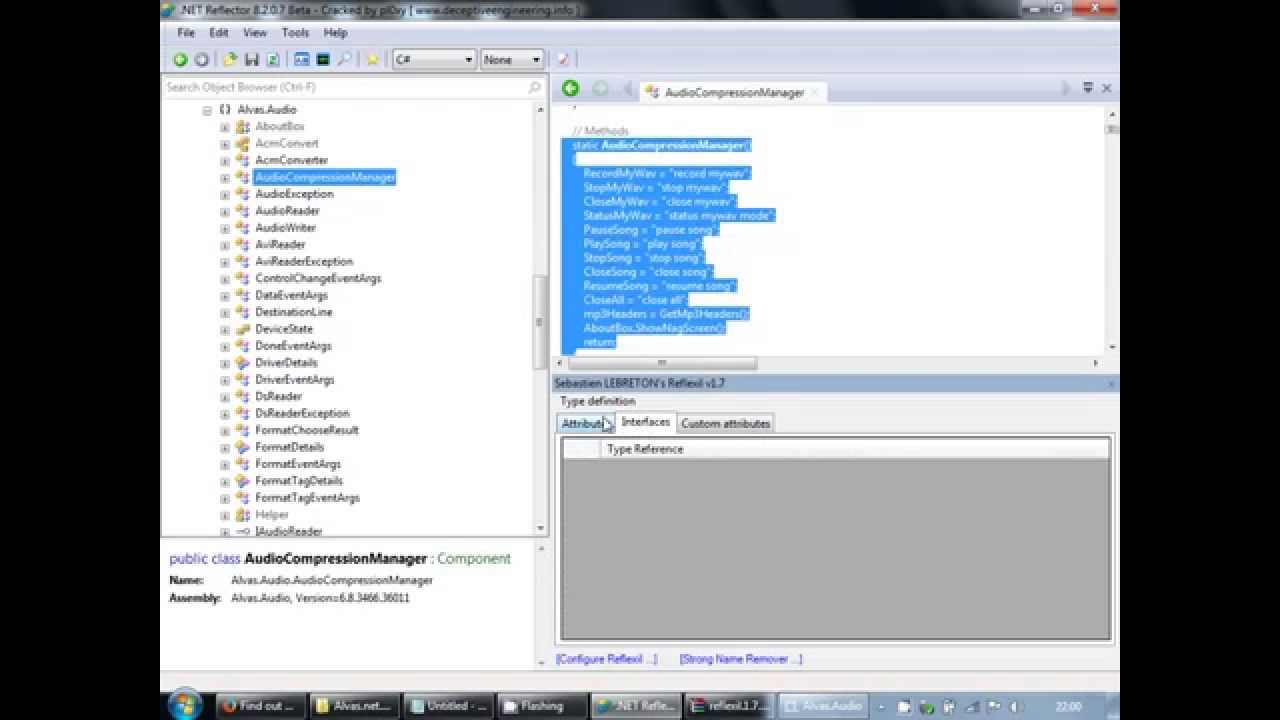1280x720 pixels.
Task: Select the AviReaderException tree item
Action: tap(304, 262)
